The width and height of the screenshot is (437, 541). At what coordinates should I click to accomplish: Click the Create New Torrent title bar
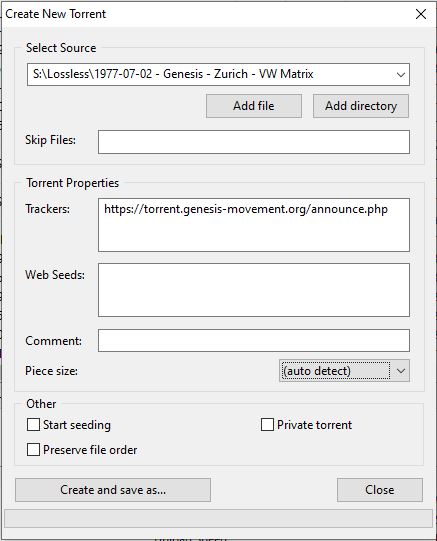pos(207,14)
